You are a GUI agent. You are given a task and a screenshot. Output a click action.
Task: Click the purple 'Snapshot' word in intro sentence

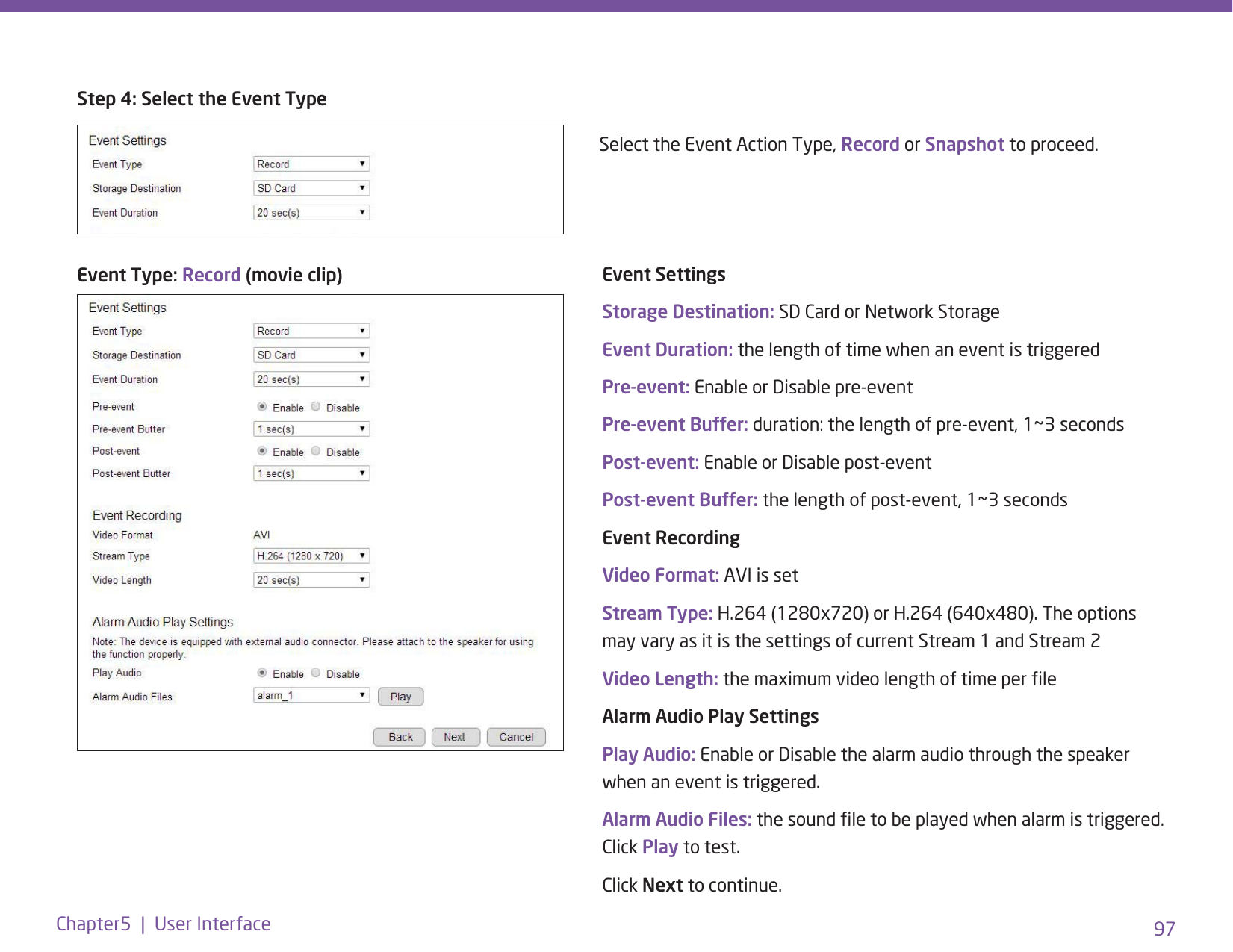[964, 144]
